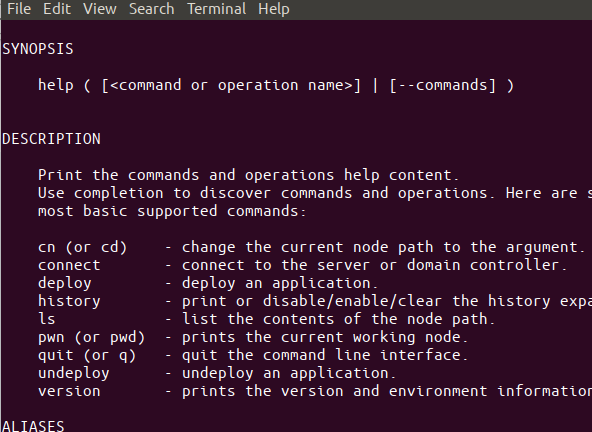Open the Search menu
Viewport: 592px width, 432px height.
tap(152, 9)
